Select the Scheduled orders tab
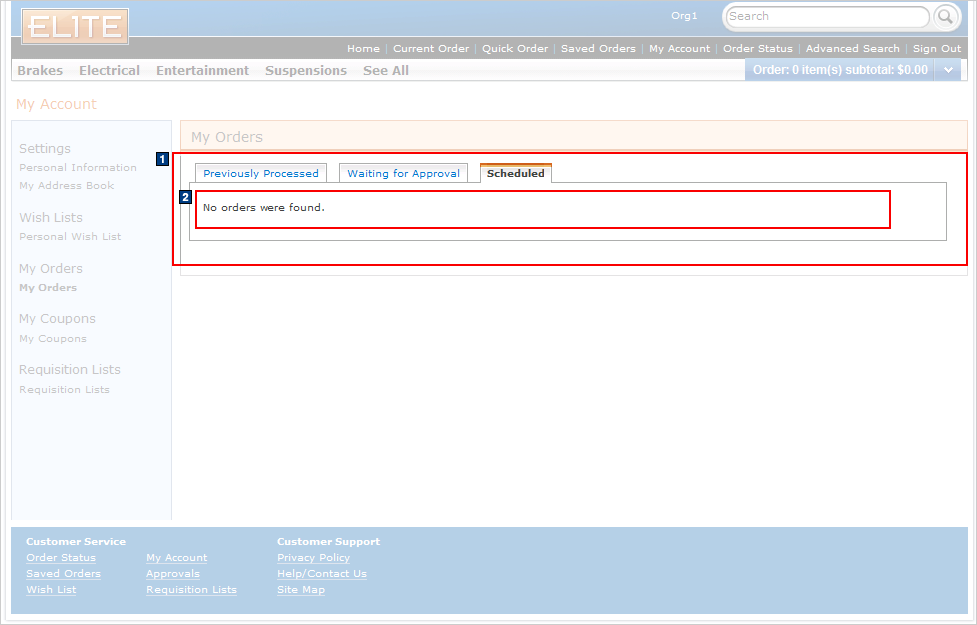The image size is (977, 625). pos(515,172)
